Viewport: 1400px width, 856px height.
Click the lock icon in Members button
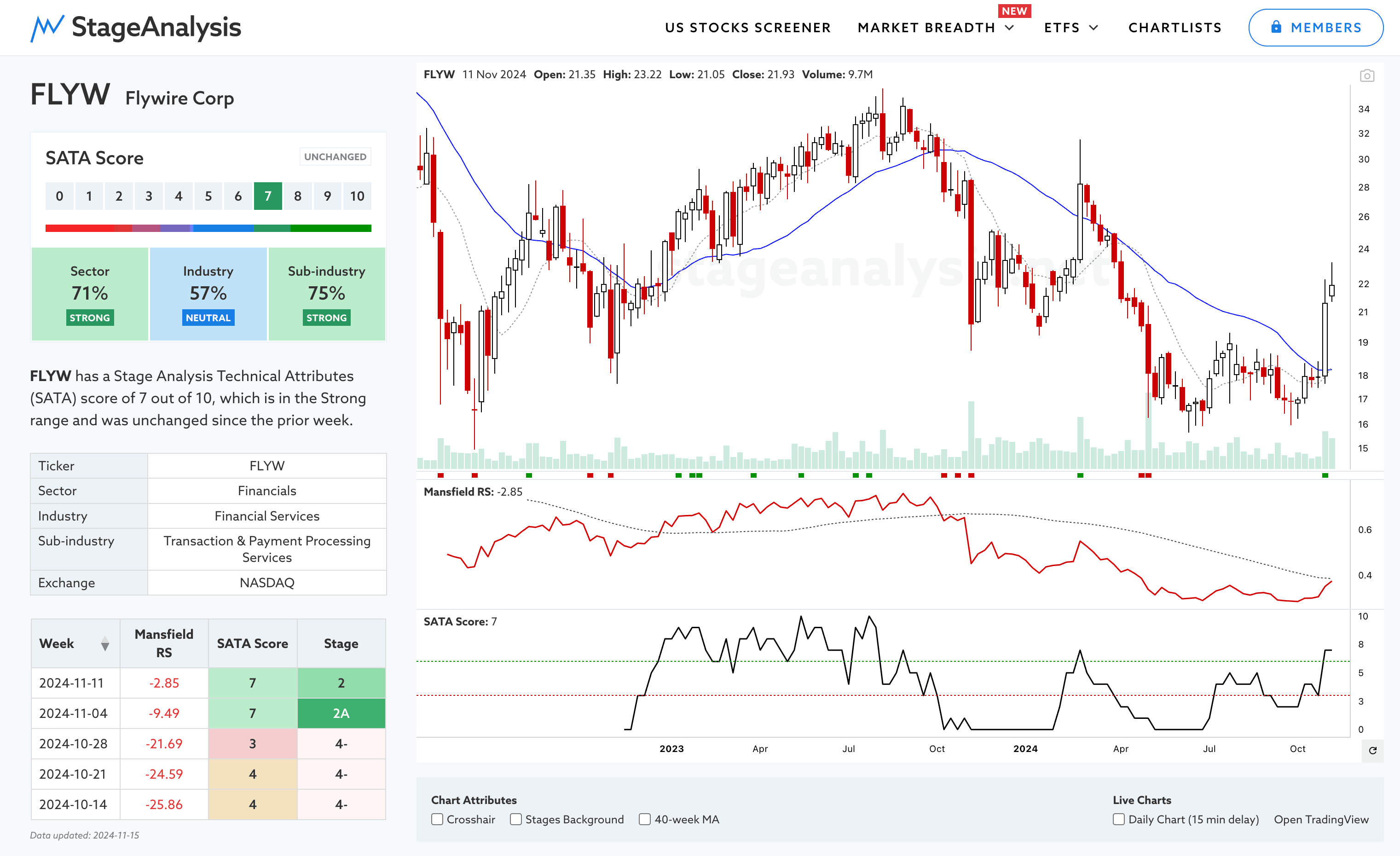coord(1276,27)
